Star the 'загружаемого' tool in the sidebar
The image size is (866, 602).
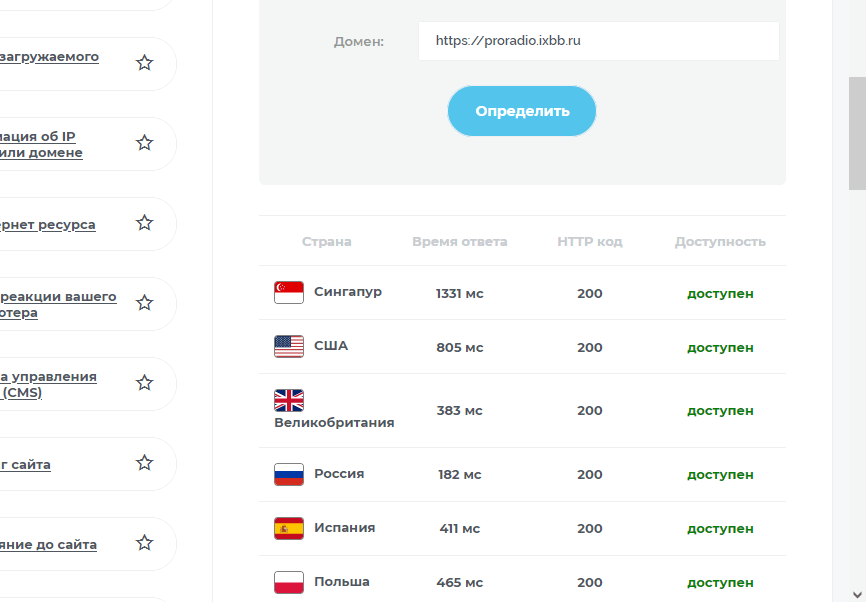(145, 63)
